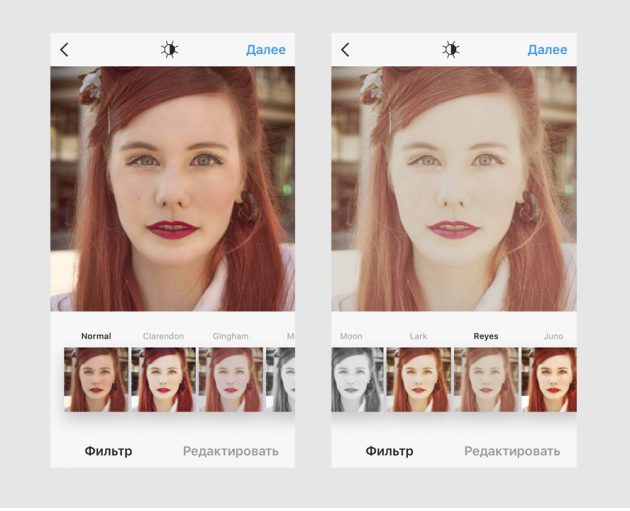Open the Редактировать tab in right screen
The image size is (630, 511).
coord(512,451)
